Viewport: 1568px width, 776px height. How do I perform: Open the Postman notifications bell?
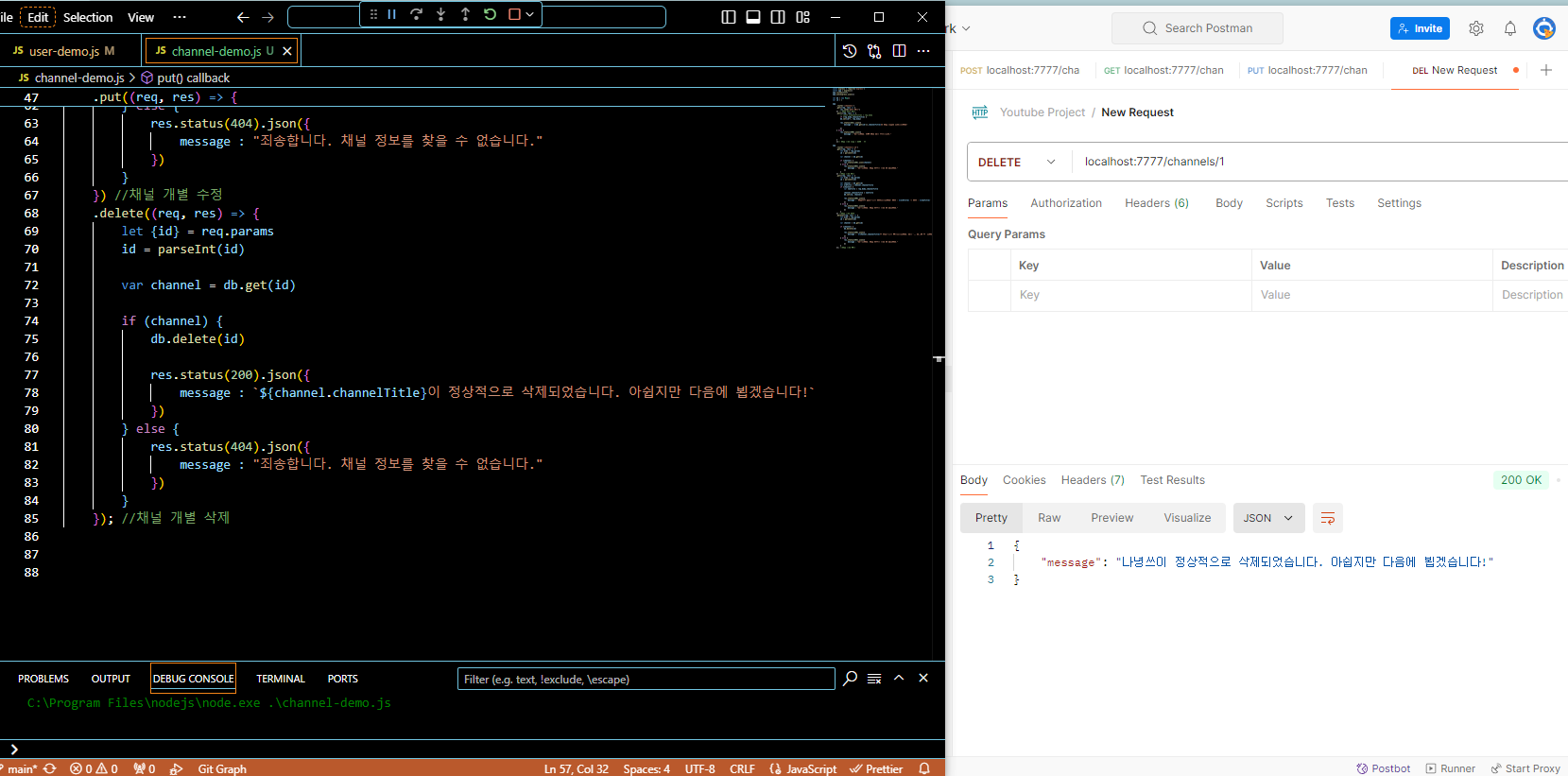(x=1510, y=28)
